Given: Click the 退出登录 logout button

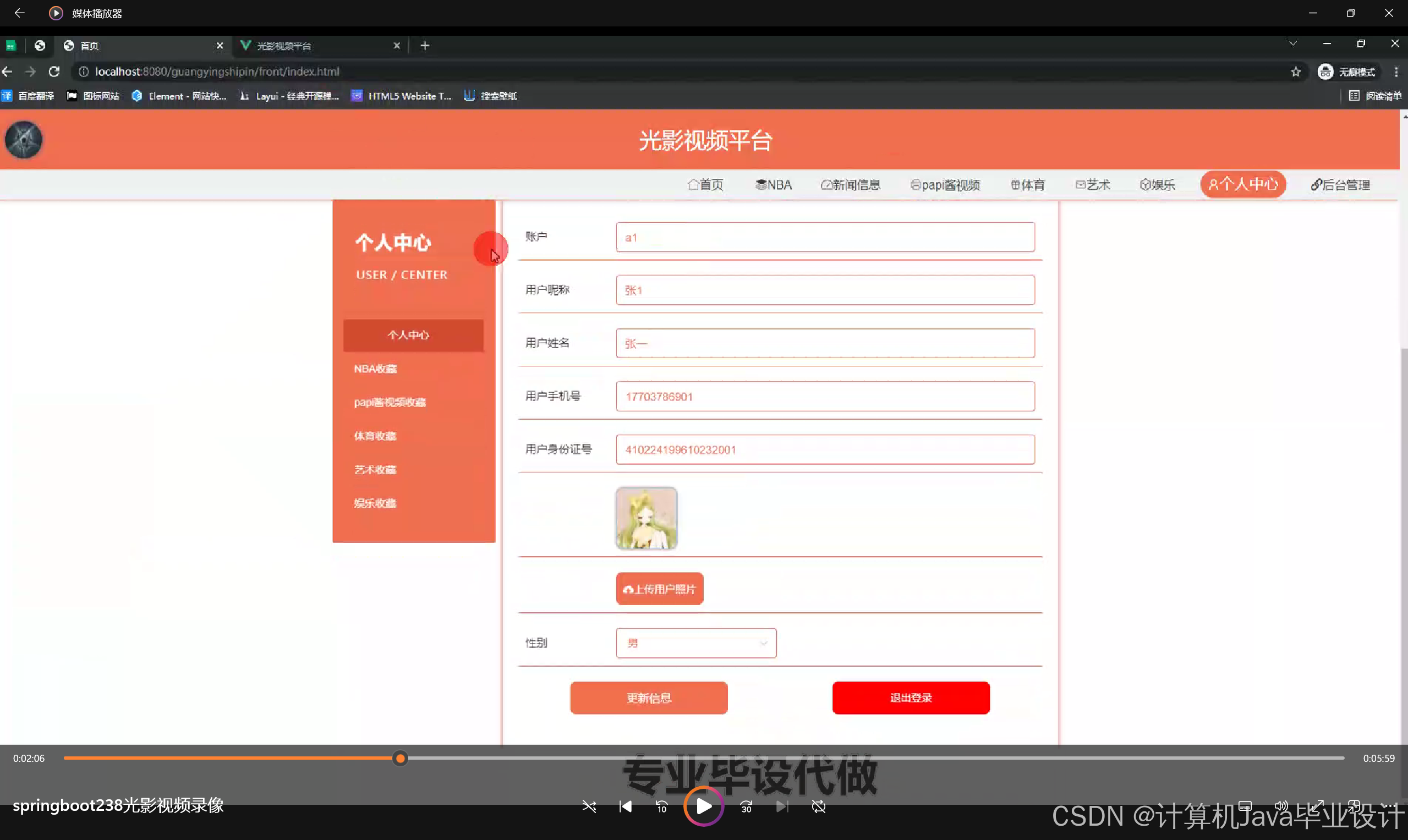Looking at the screenshot, I should (911, 698).
